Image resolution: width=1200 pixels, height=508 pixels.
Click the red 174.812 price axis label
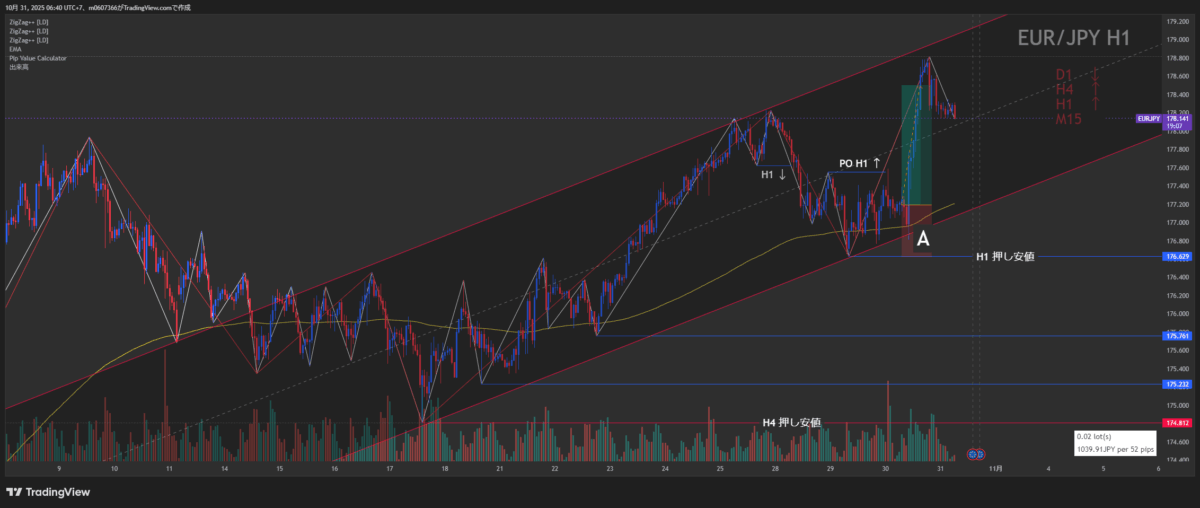pos(1177,424)
